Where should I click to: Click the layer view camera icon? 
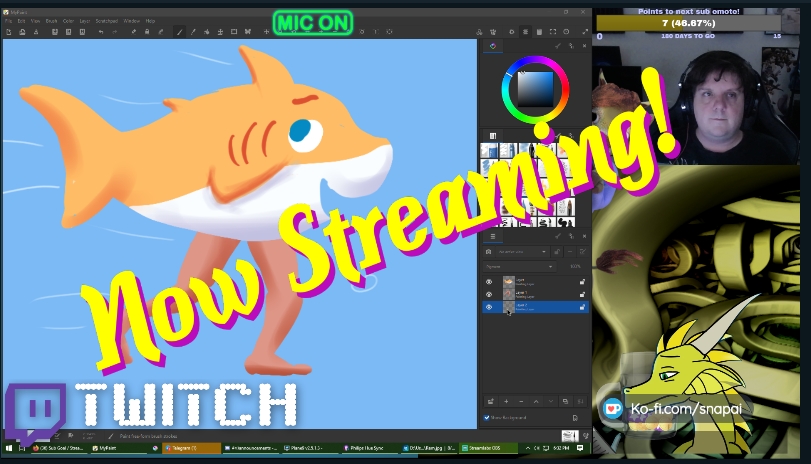click(488, 252)
